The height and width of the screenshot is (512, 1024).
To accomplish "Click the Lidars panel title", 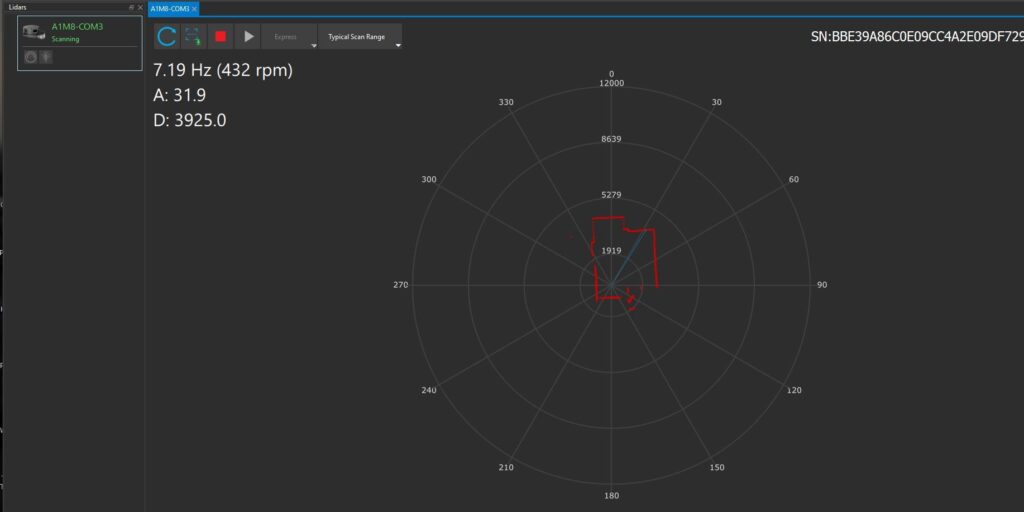I will click(x=17, y=7).
